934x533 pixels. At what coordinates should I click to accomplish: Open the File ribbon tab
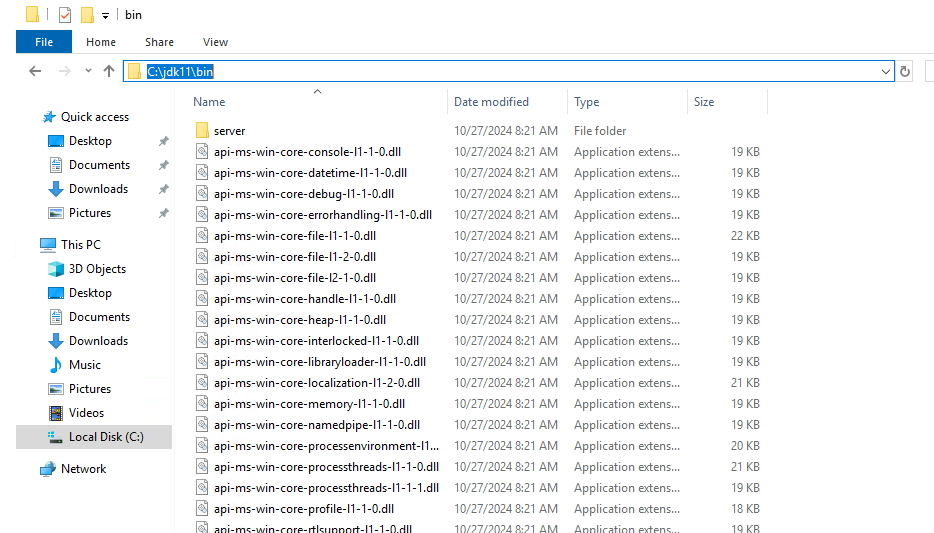pyautogui.click(x=43, y=42)
